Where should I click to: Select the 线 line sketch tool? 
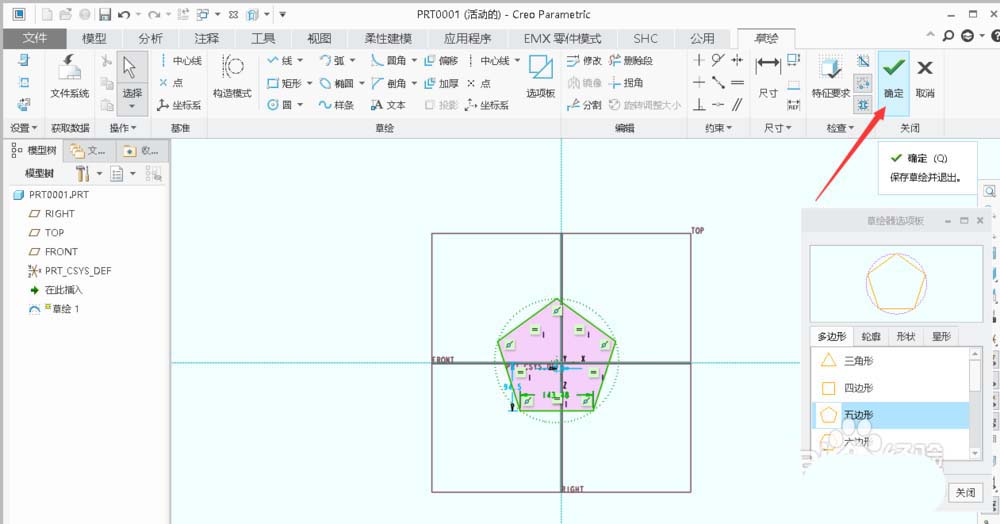280,61
